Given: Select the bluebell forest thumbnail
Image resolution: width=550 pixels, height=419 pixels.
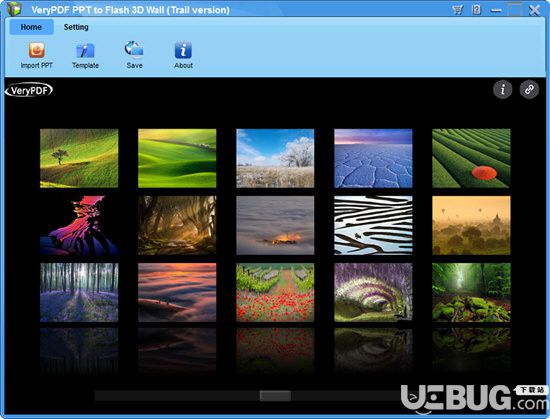Looking at the screenshot, I should (x=79, y=292).
